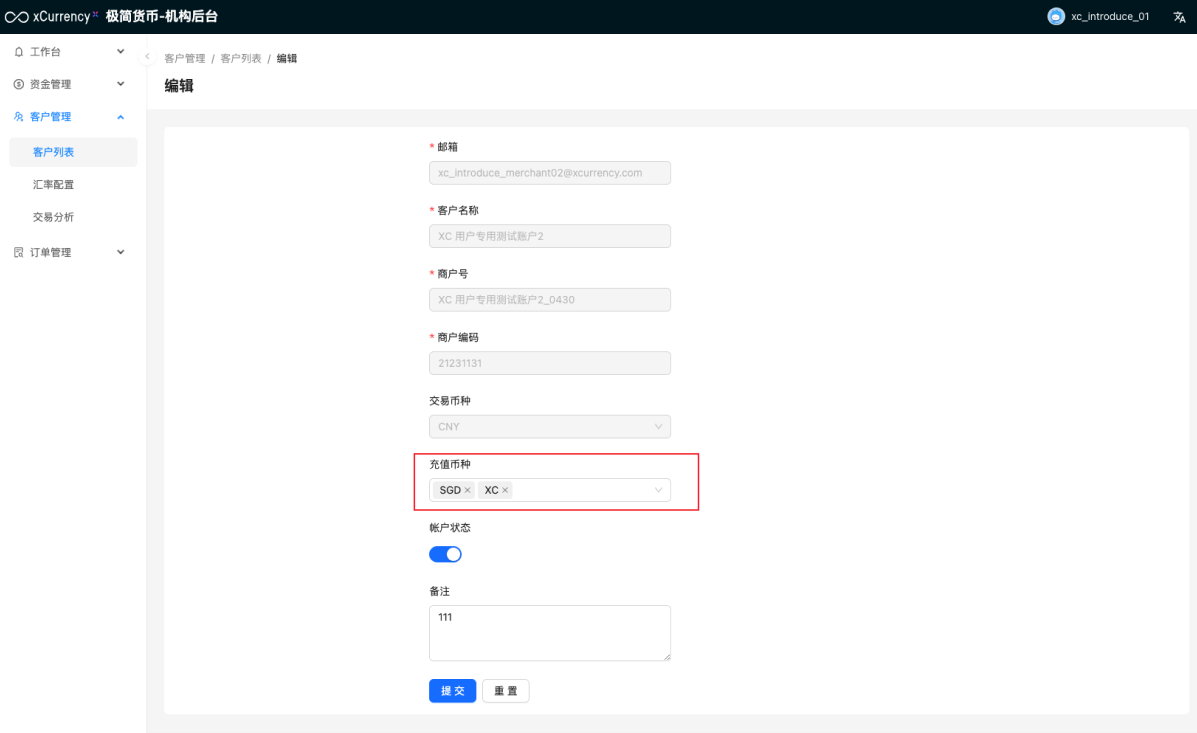Open 交易分析 in the sidebar
Screen dimensions: 1197x733
click(53, 217)
